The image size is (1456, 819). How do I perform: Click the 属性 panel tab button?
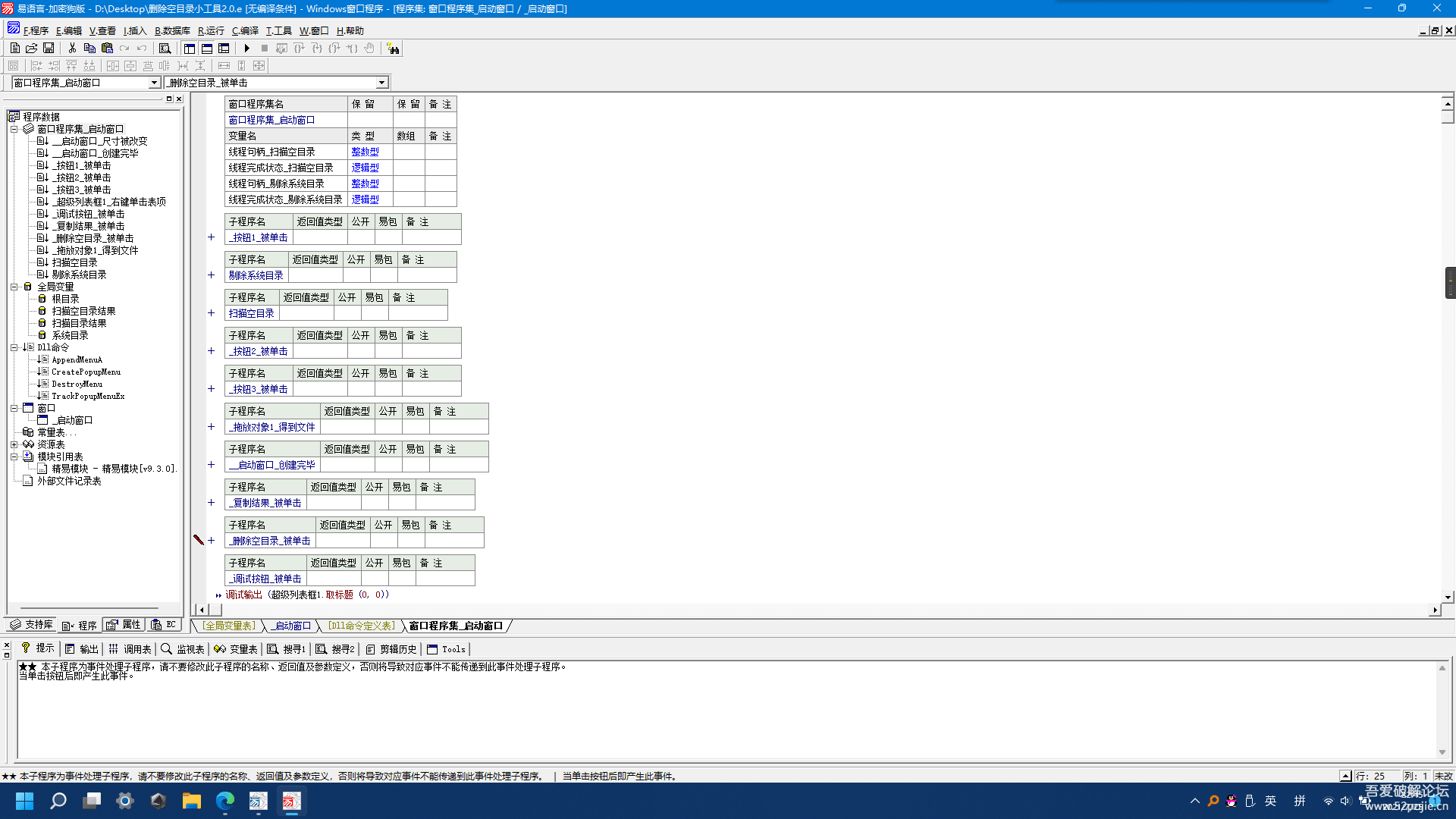pos(124,625)
